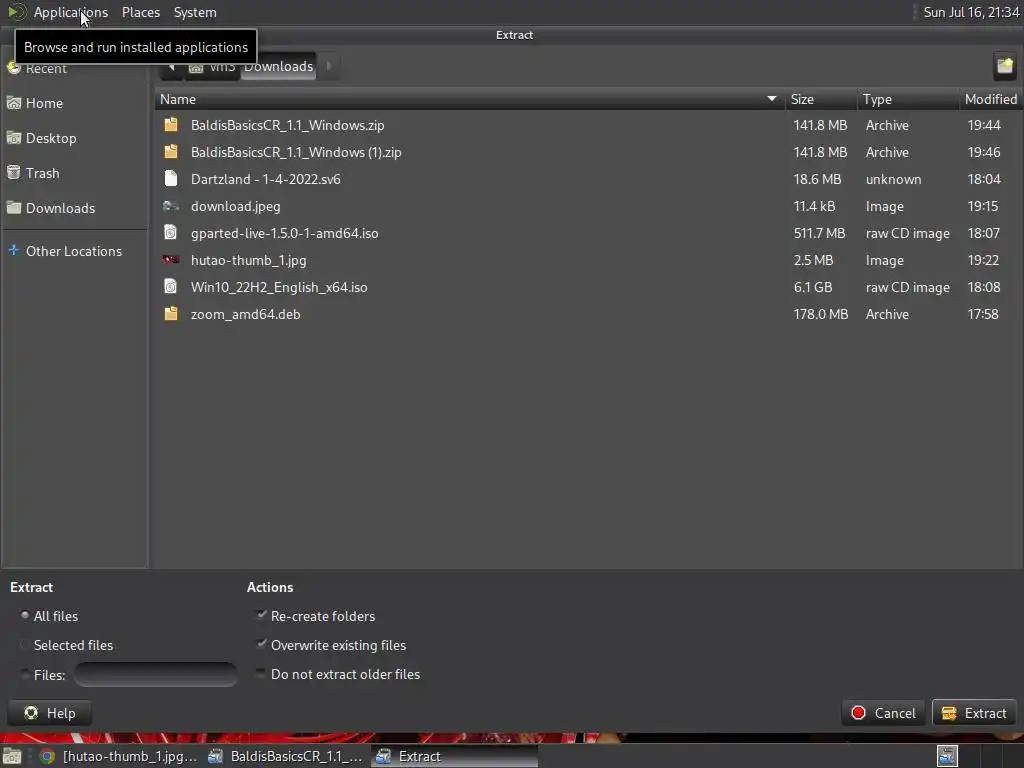Switch to Extract window in taskbar
1024x768 pixels.
(455, 756)
